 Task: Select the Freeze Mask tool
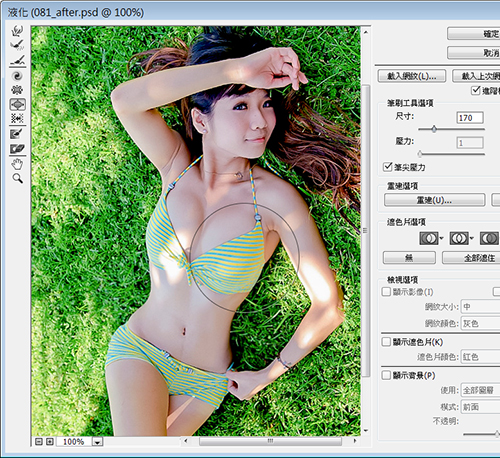[17, 134]
